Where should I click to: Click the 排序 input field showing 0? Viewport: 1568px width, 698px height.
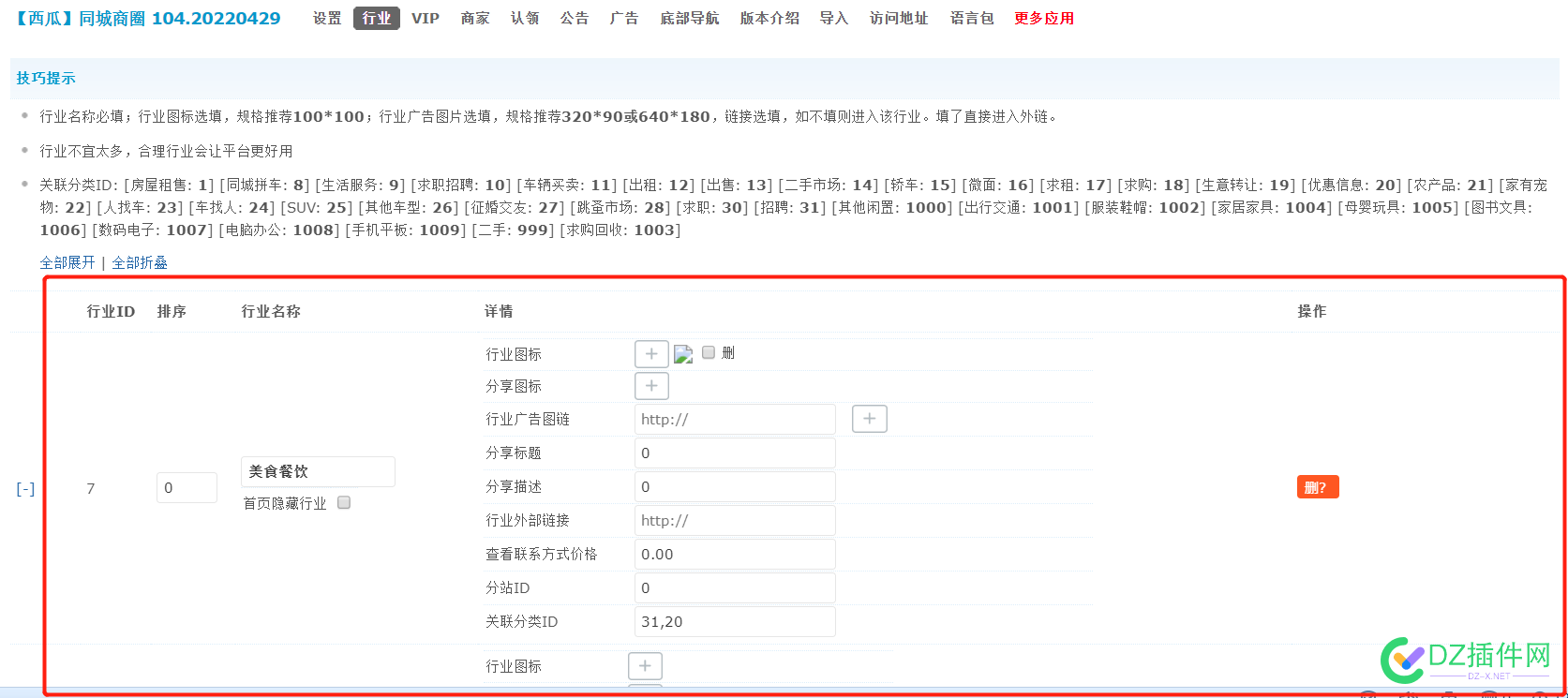point(187,487)
